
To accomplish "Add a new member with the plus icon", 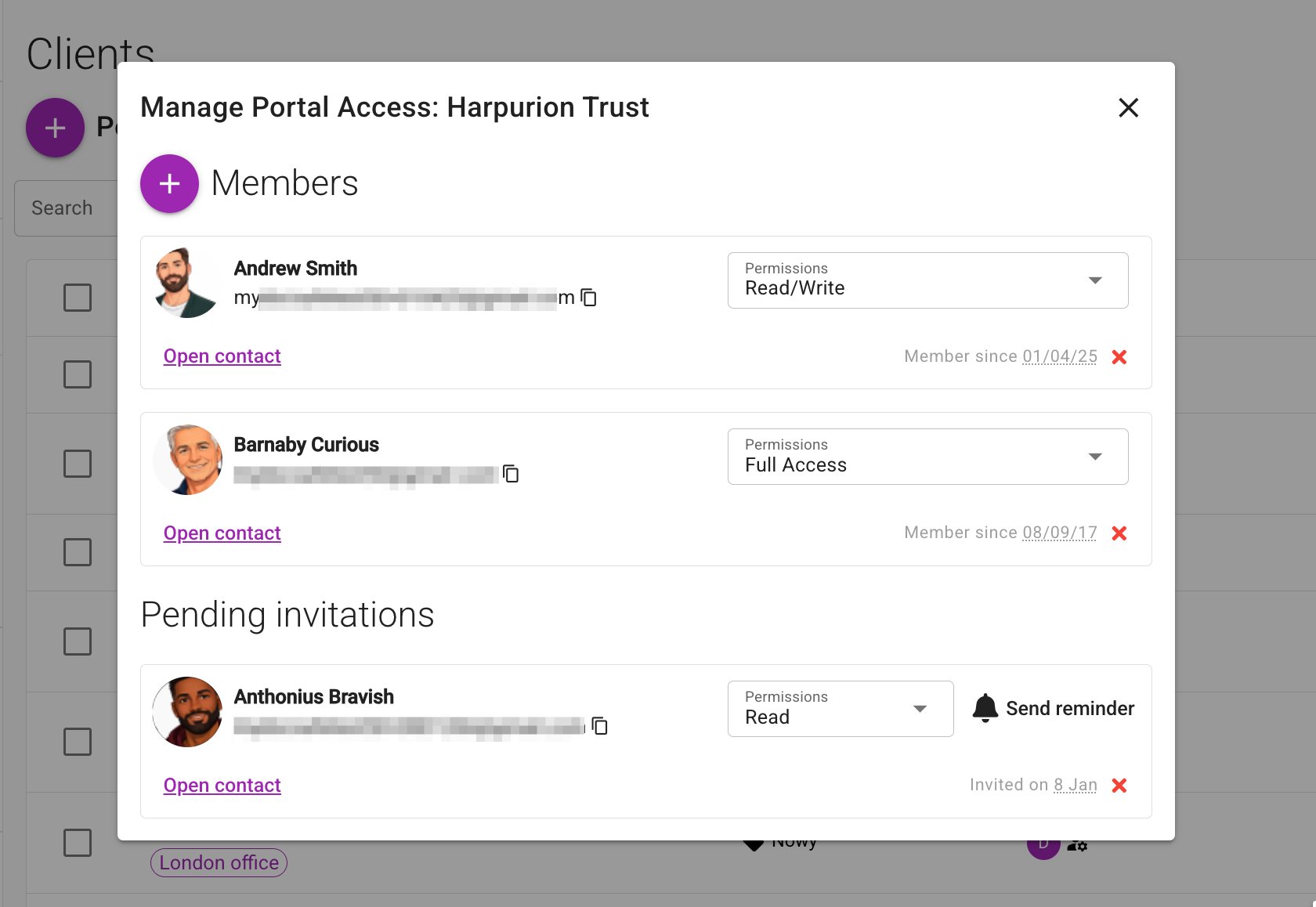I will [169, 183].
